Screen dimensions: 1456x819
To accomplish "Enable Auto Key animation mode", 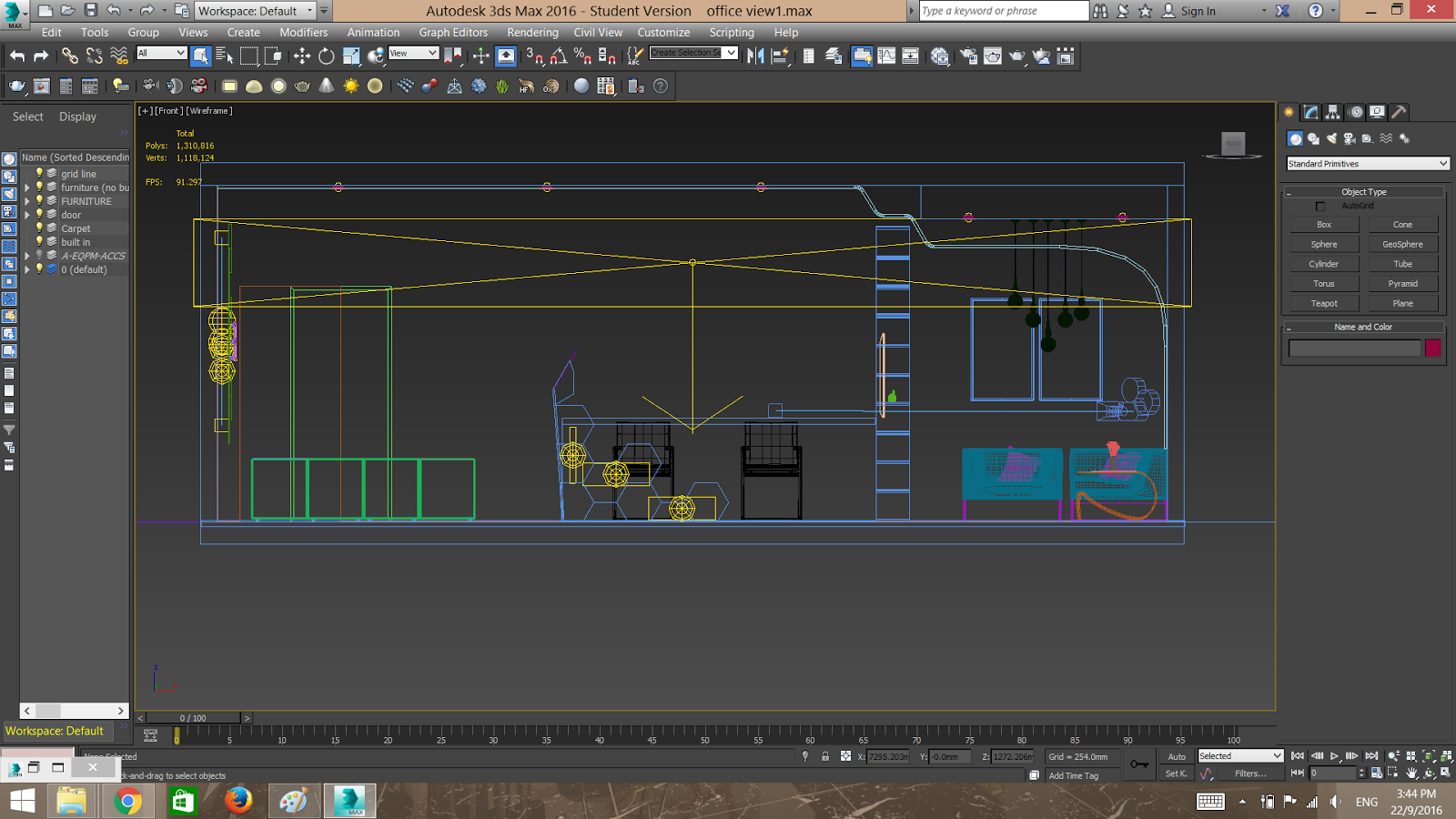I will [1177, 756].
